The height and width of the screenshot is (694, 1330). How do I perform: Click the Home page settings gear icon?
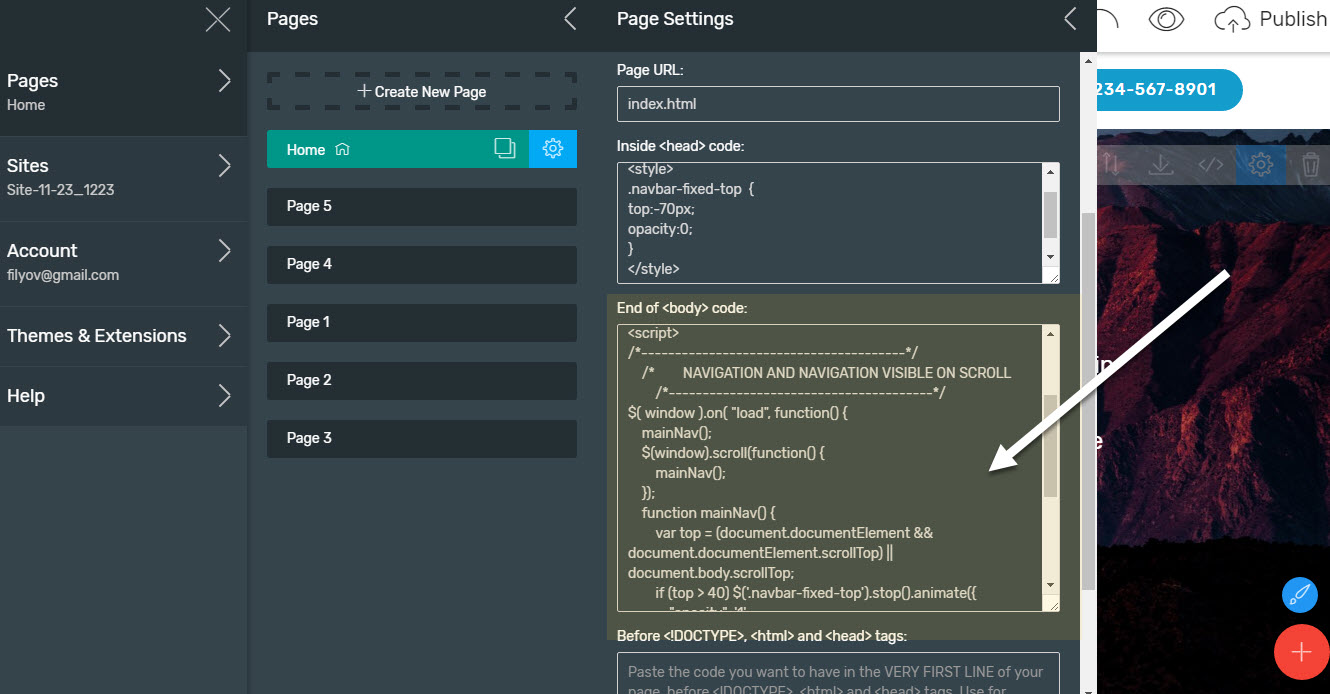click(552, 149)
